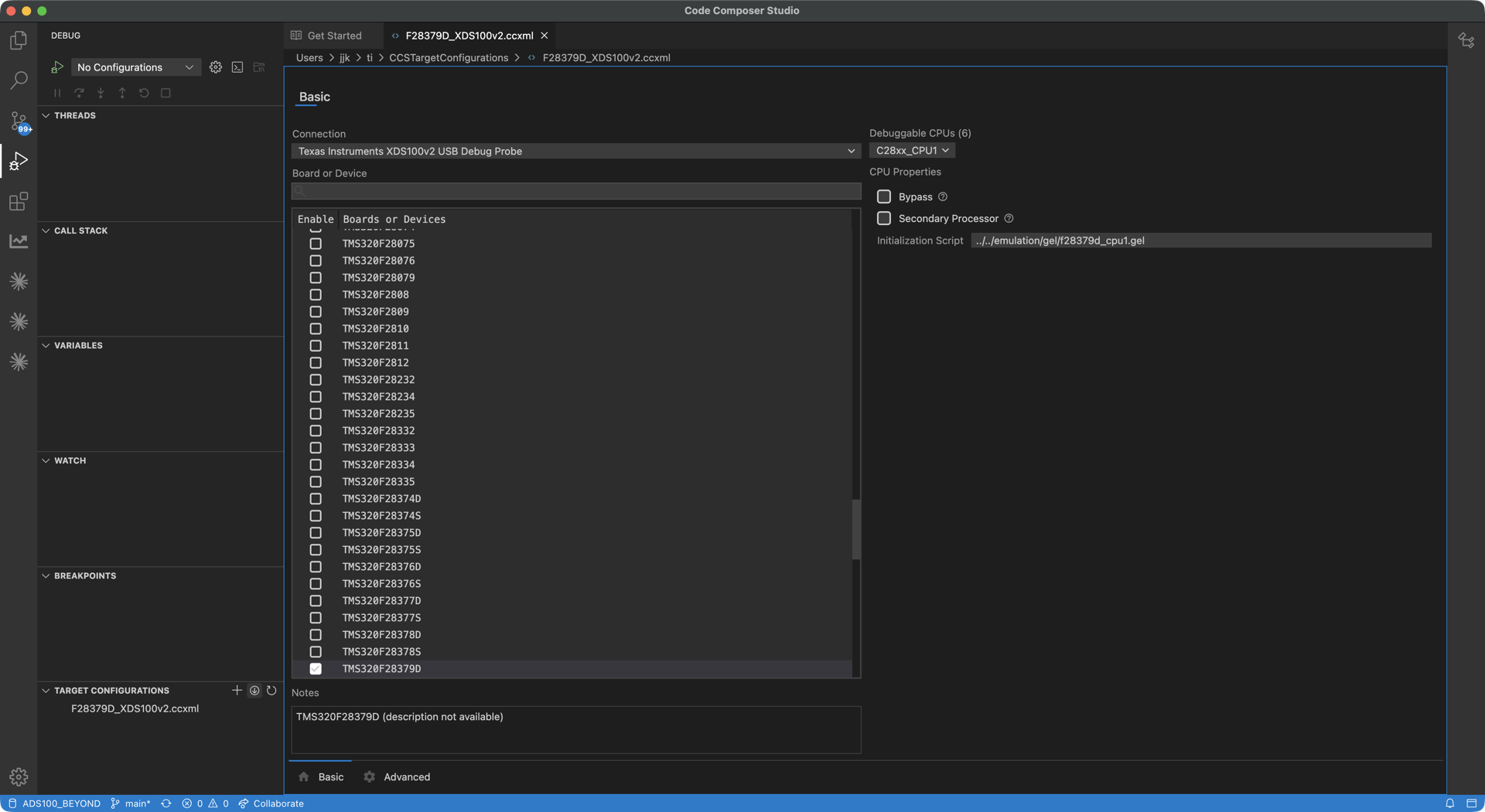The height and width of the screenshot is (812, 1485).
Task: Click CCSTargetConfigurations in the breadcrumb
Action: (449, 58)
